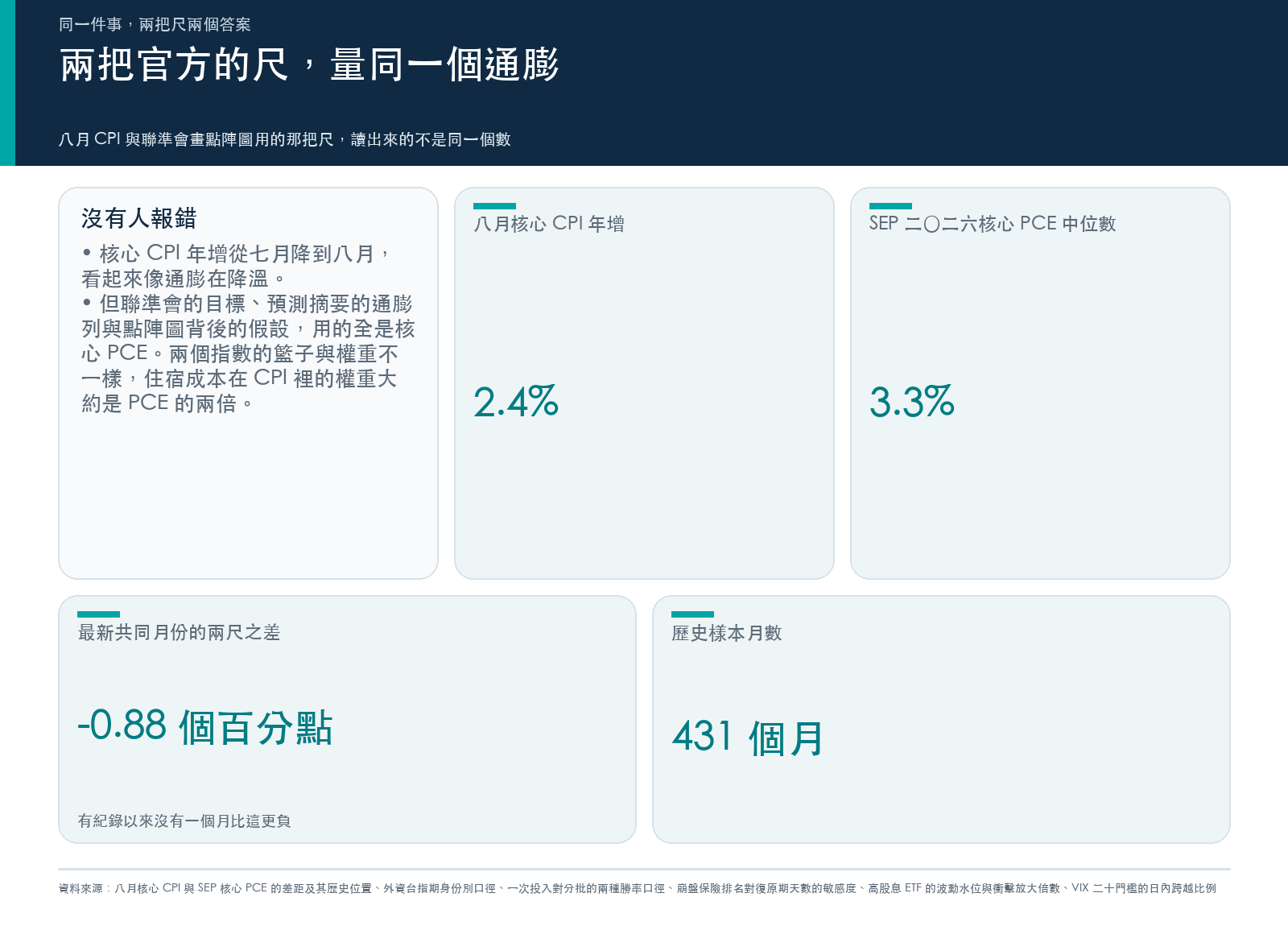The height and width of the screenshot is (926, 1288).
Task: Click label 八月核心 CPI 年增
Action: pyautogui.click(x=549, y=224)
